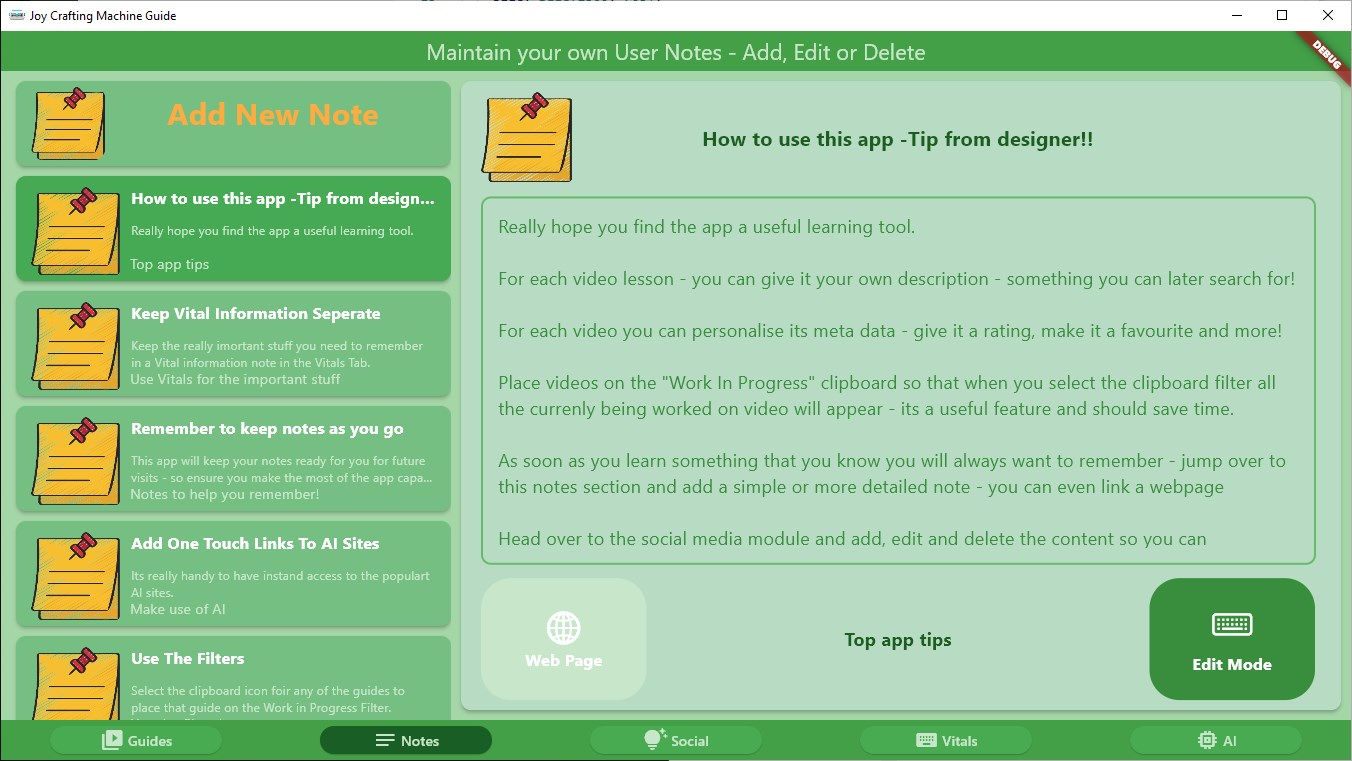Screen dimensions: 1352x761
Task: Click the sticky note icon of Keep Vital Information note
Action: (x=70, y=345)
